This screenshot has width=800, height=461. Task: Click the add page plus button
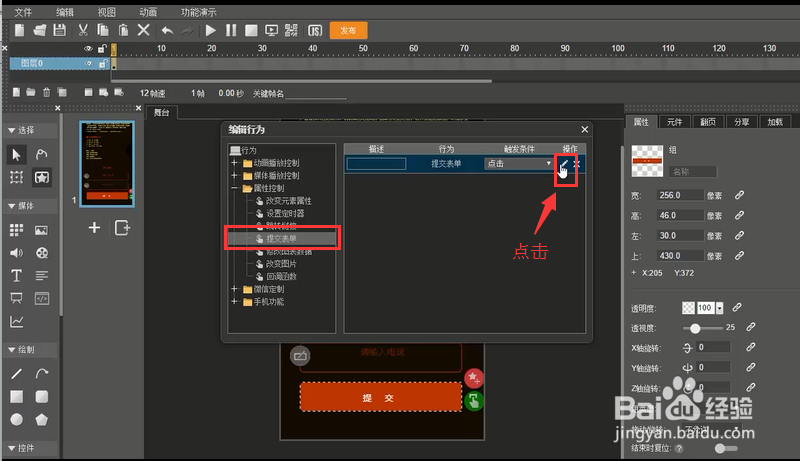point(94,227)
